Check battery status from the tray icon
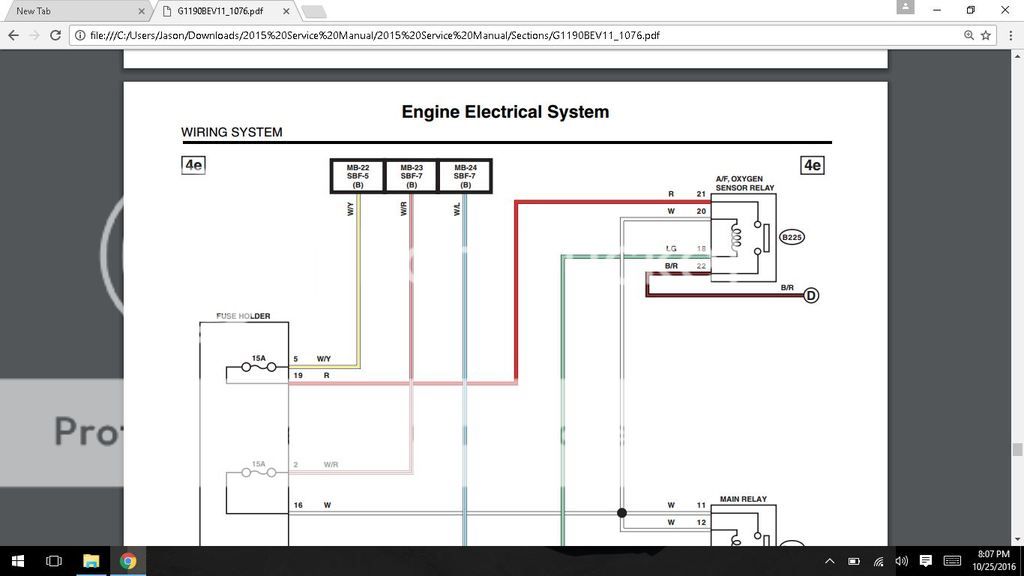1024x576 pixels. click(853, 560)
